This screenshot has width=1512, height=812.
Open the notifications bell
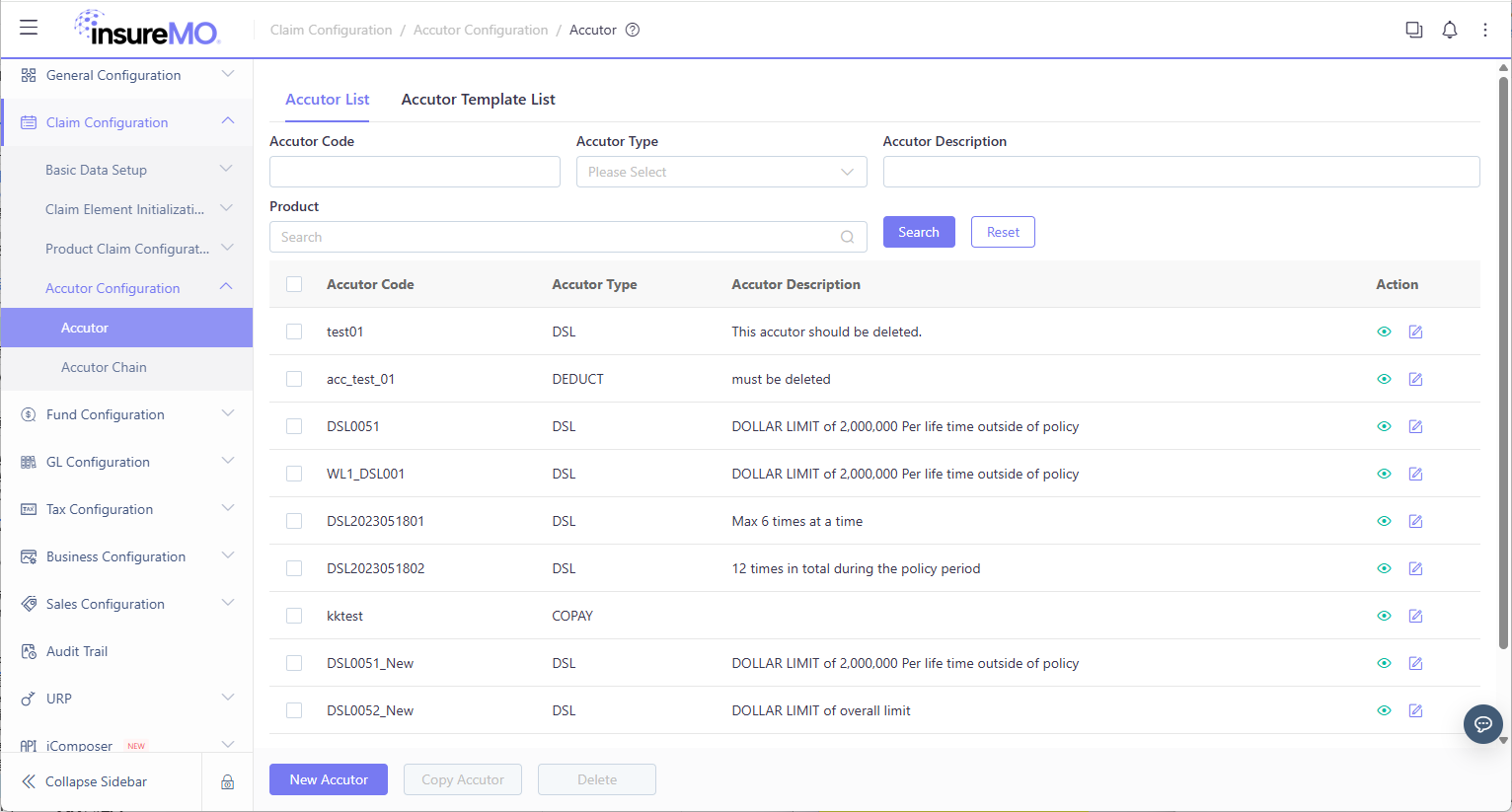(1450, 30)
